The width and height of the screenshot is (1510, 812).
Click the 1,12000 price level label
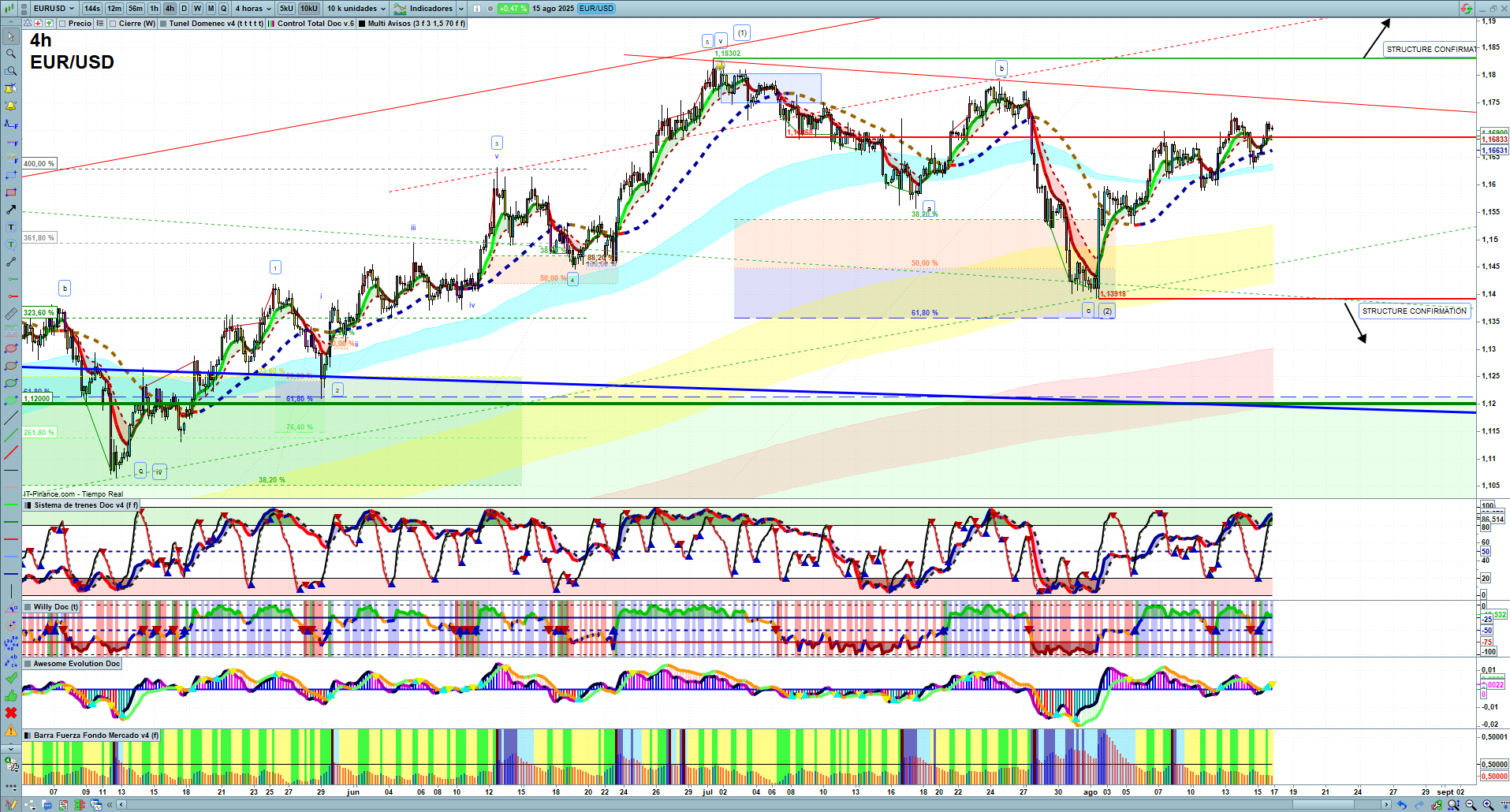[37, 399]
